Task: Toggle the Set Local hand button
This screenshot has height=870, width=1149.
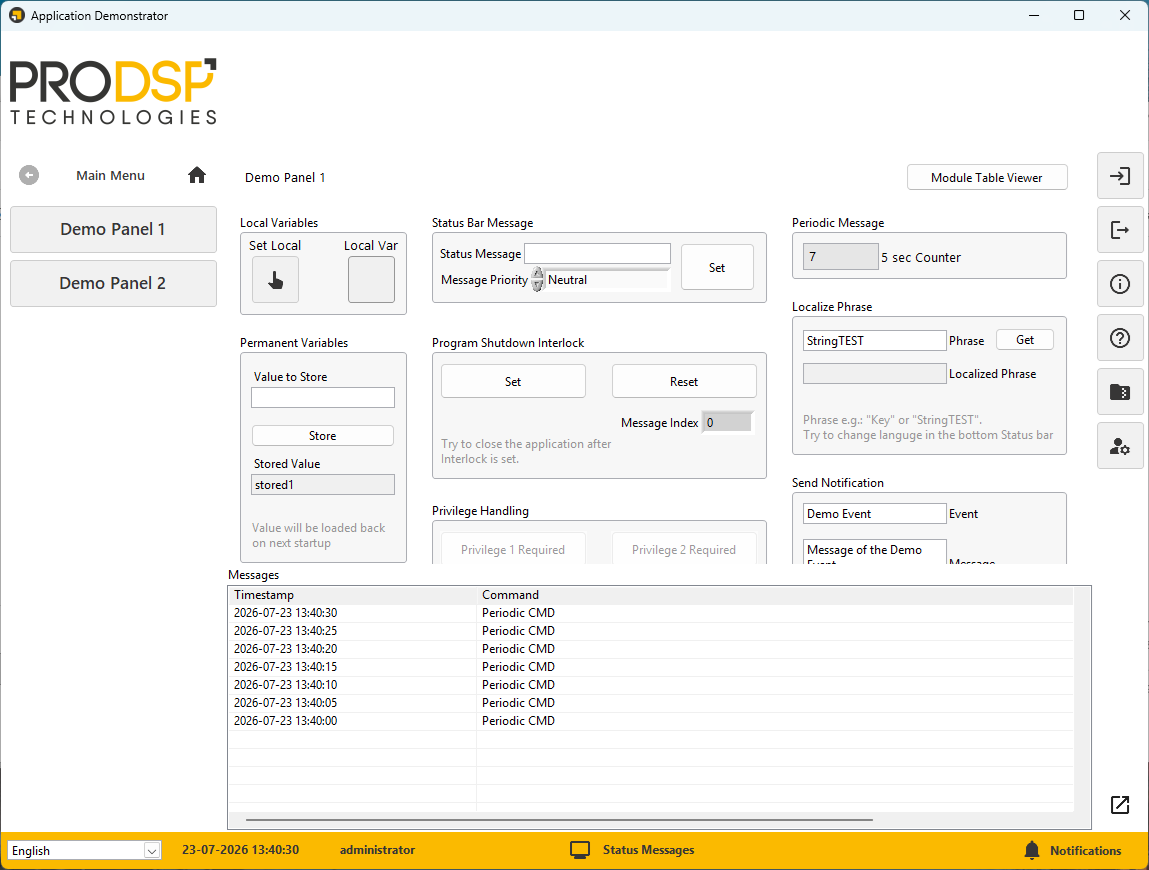Action: tap(276, 279)
